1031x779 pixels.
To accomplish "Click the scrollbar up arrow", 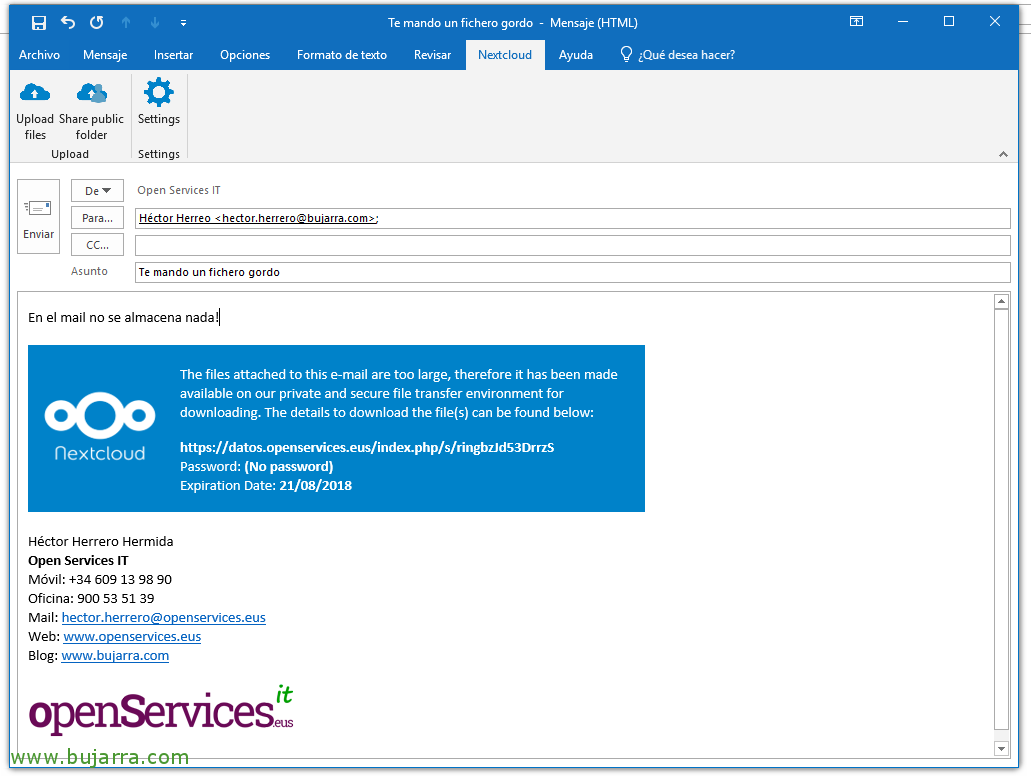I will pos(1001,302).
